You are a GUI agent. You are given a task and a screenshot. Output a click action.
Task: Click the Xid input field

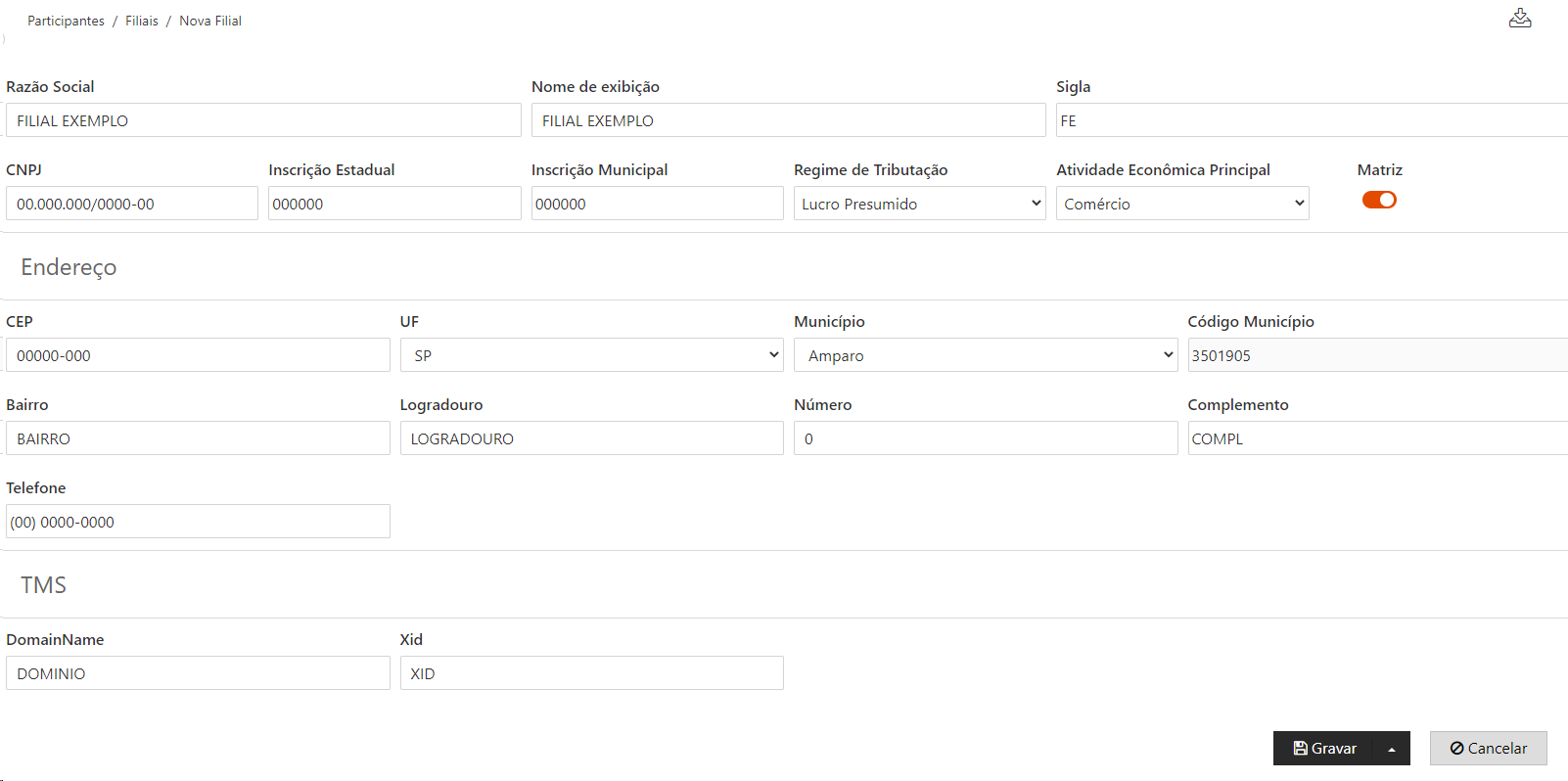591,673
